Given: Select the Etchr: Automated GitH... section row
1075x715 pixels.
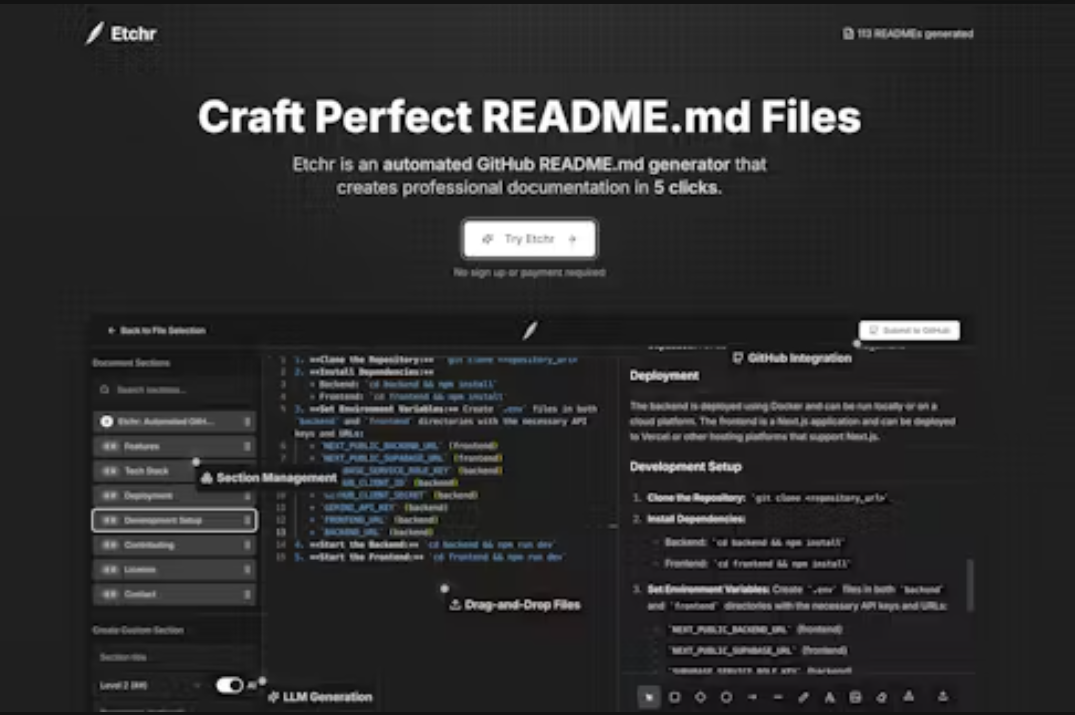Looking at the screenshot, I should click(174, 422).
